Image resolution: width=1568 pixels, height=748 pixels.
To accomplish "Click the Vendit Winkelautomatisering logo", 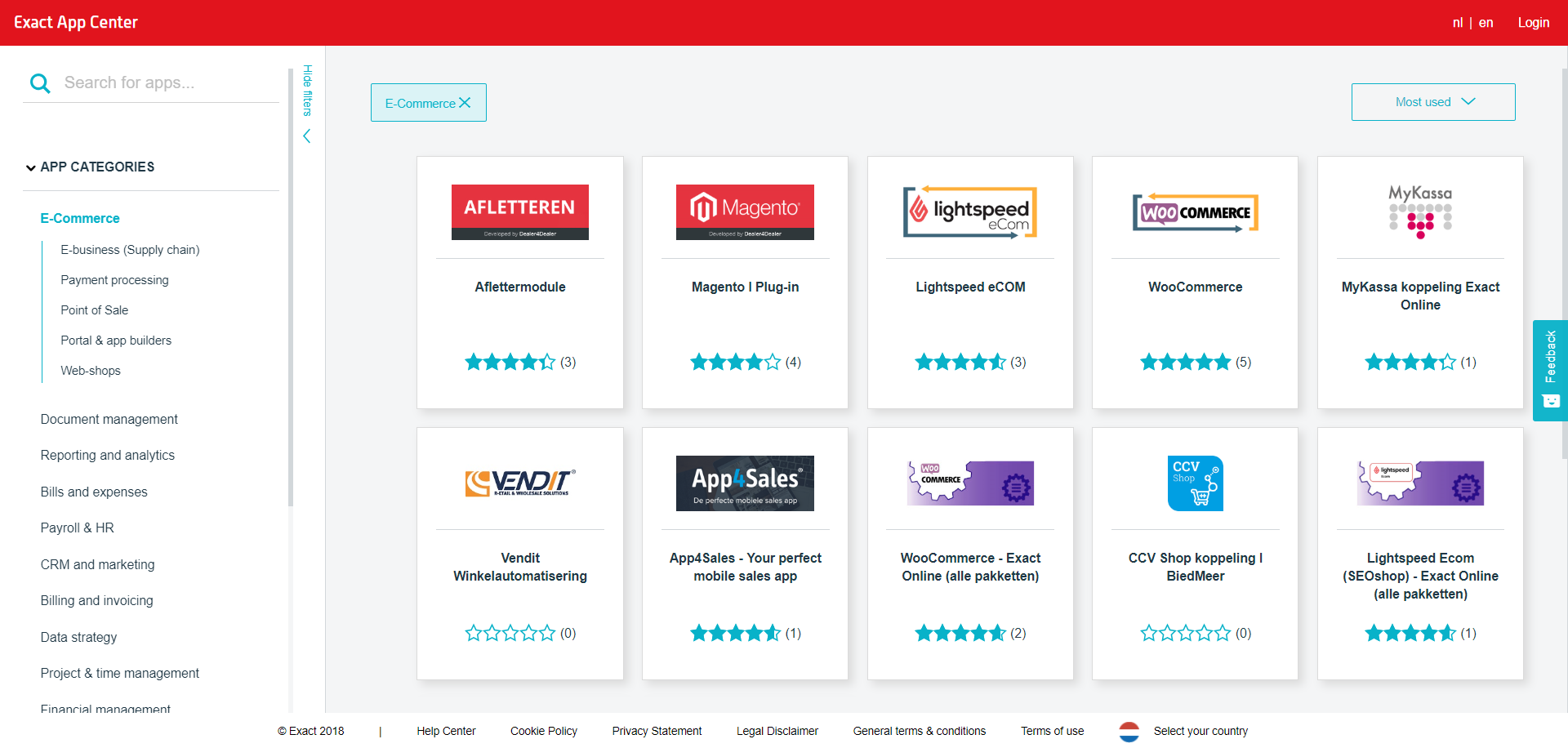I will (x=520, y=483).
